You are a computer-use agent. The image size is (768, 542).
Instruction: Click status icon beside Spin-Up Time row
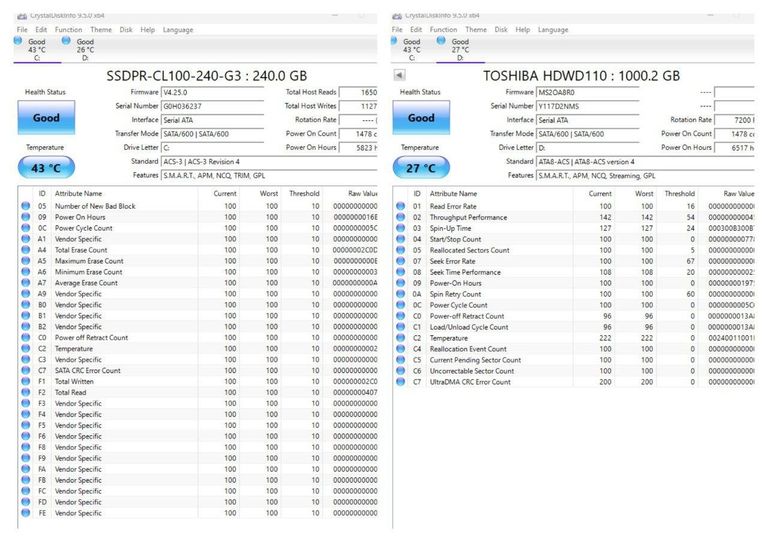coord(402,228)
